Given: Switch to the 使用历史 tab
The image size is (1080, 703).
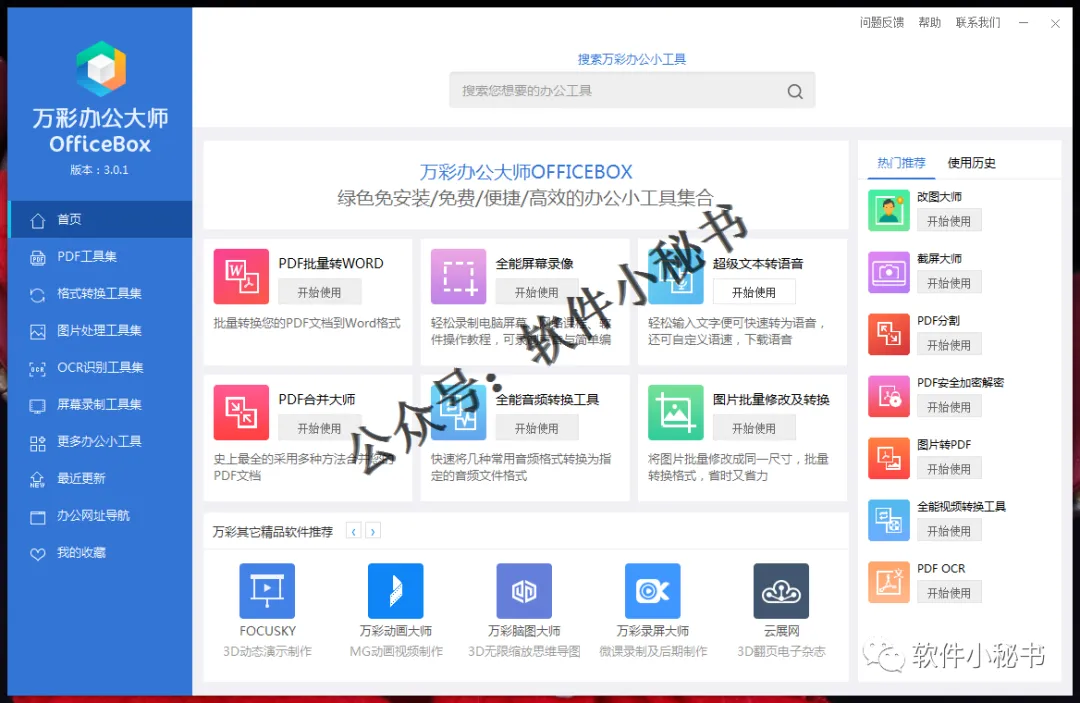Looking at the screenshot, I should pyautogui.click(x=971, y=163).
